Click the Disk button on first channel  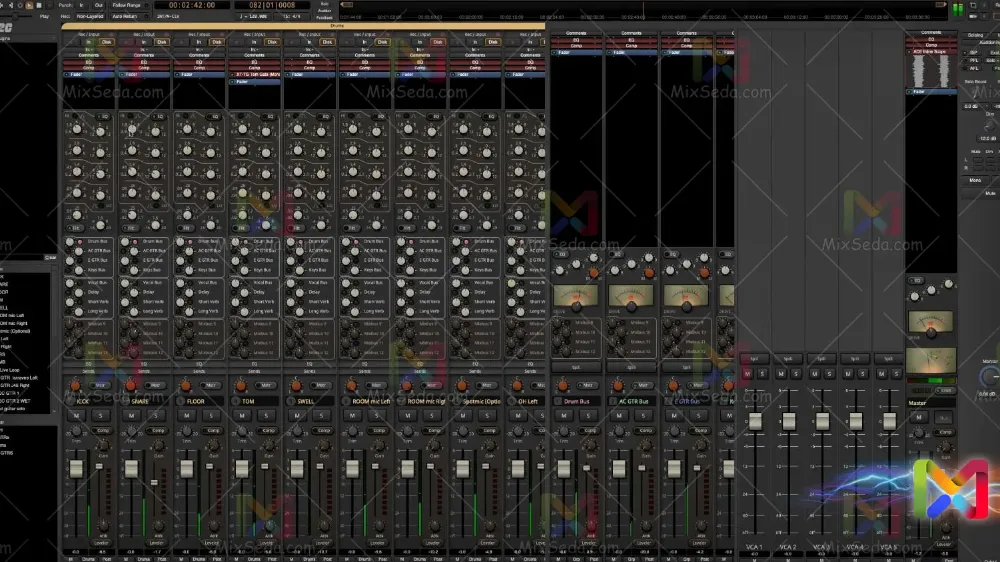click(105, 41)
